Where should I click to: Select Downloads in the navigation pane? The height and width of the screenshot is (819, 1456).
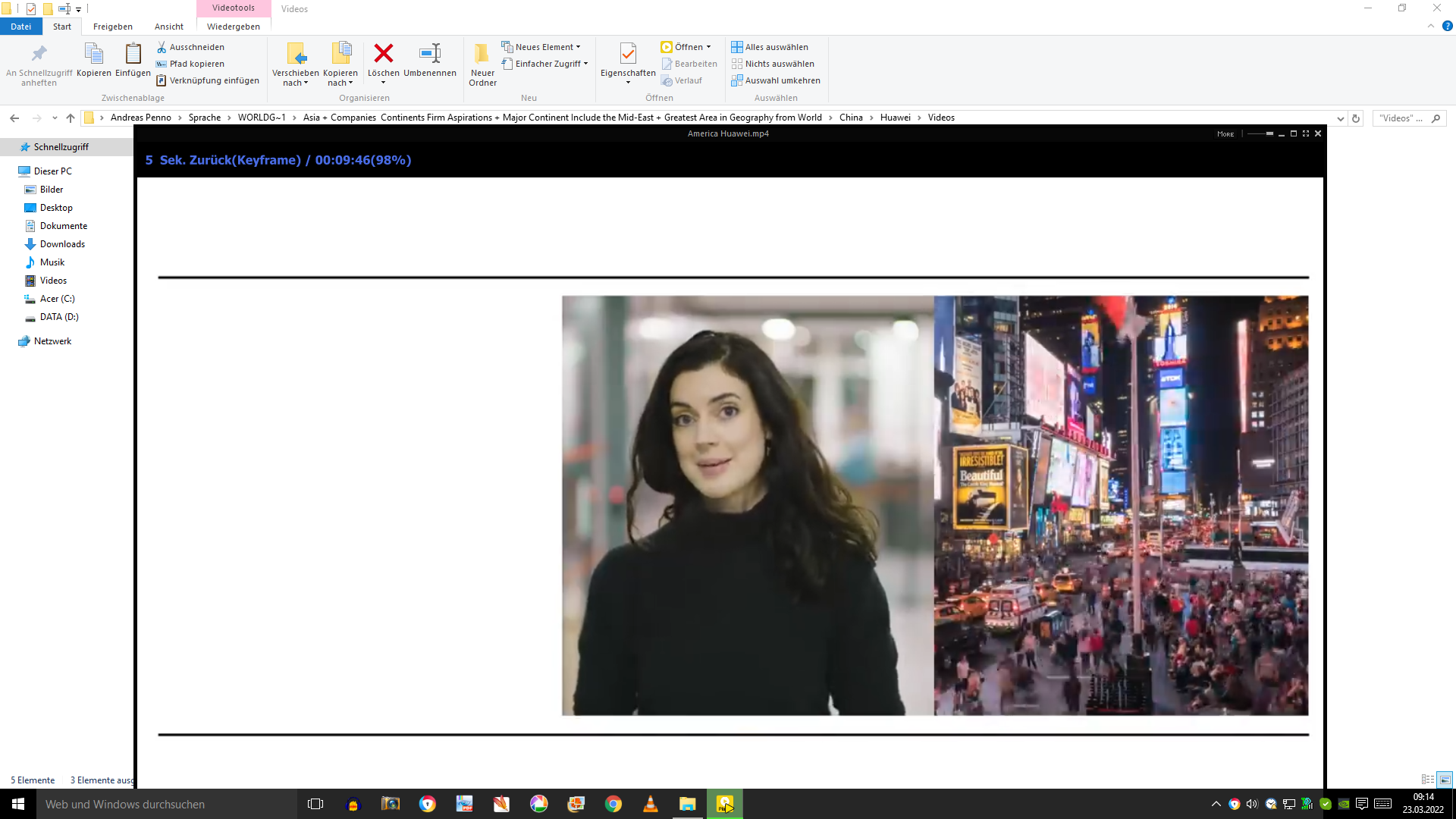click(62, 244)
